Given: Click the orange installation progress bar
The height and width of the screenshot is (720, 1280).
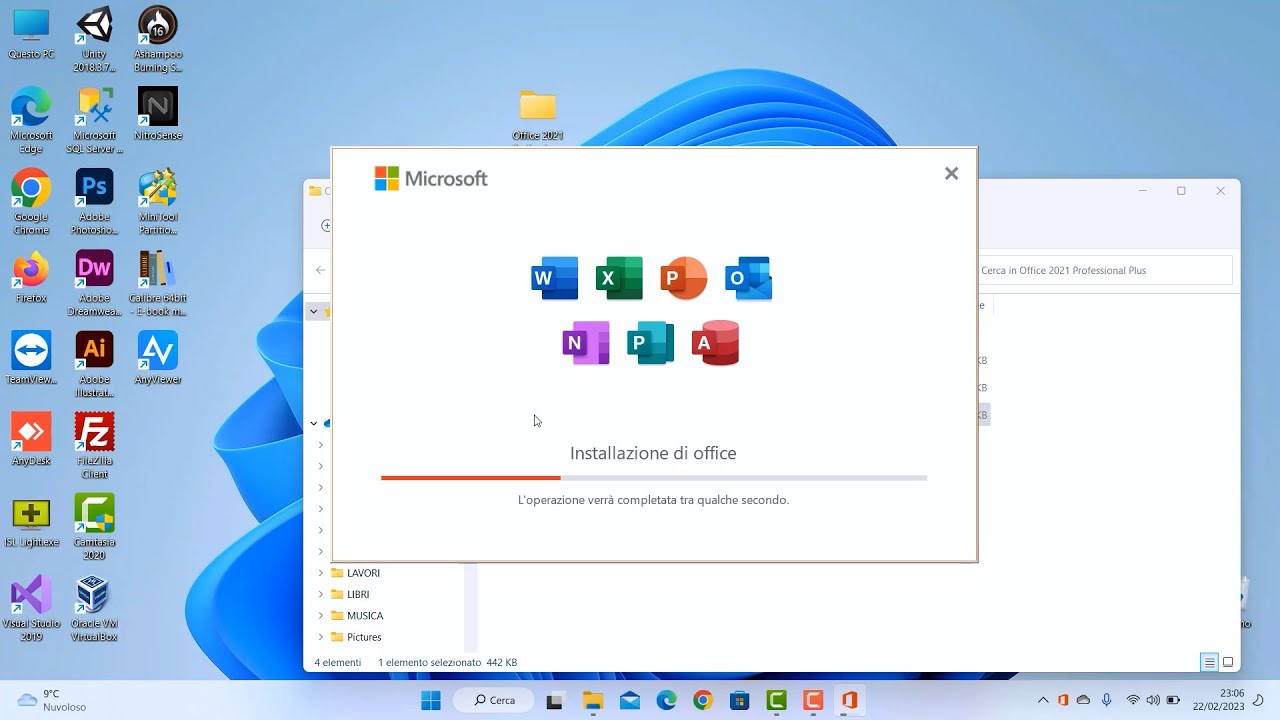Looking at the screenshot, I should [x=470, y=478].
